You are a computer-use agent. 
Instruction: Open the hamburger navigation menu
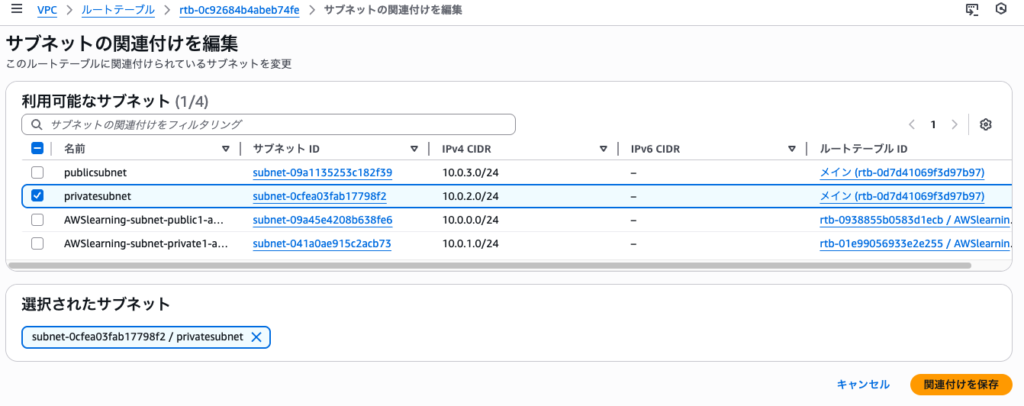click(16, 10)
